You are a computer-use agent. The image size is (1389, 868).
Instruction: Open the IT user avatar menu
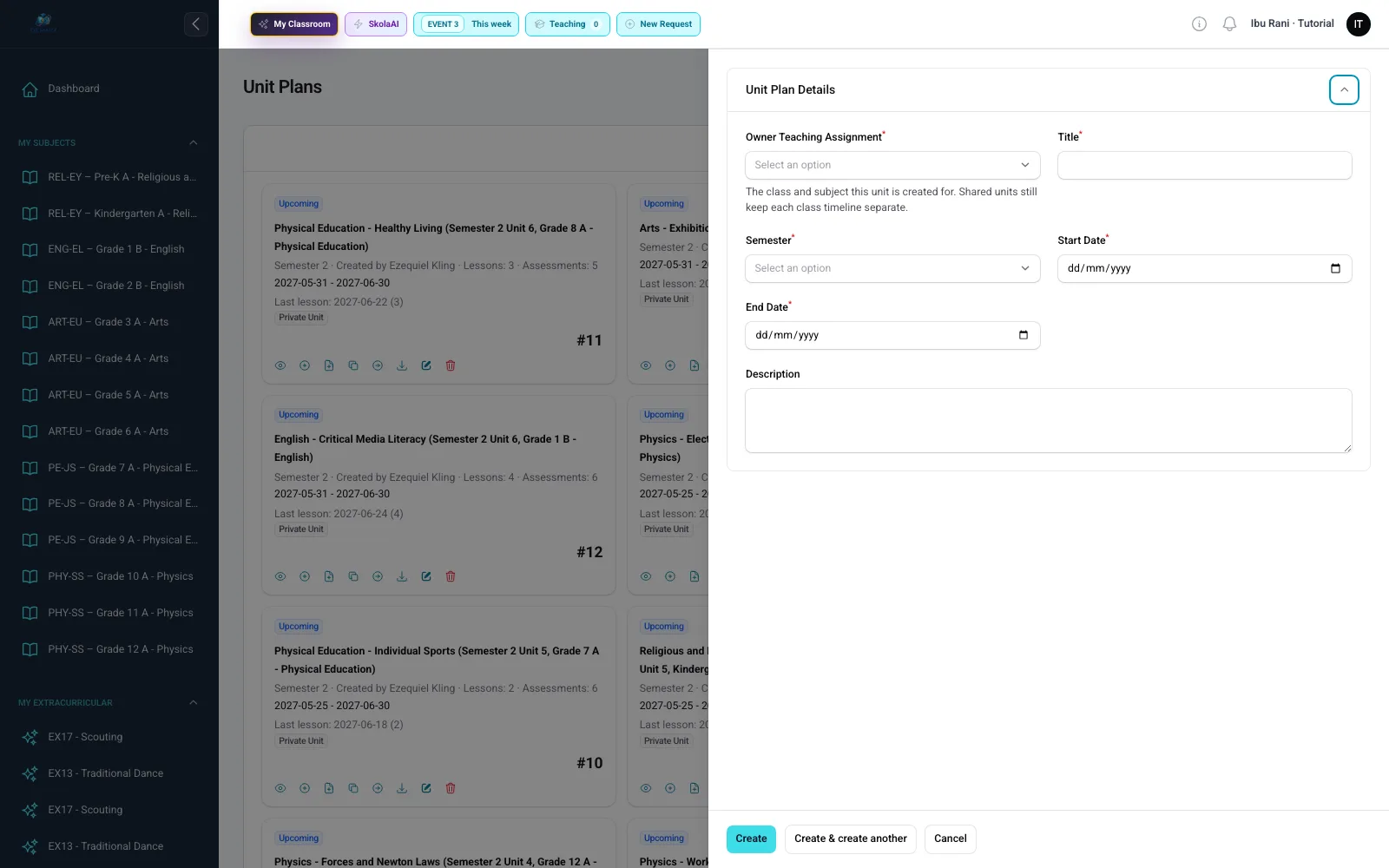tap(1359, 24)
